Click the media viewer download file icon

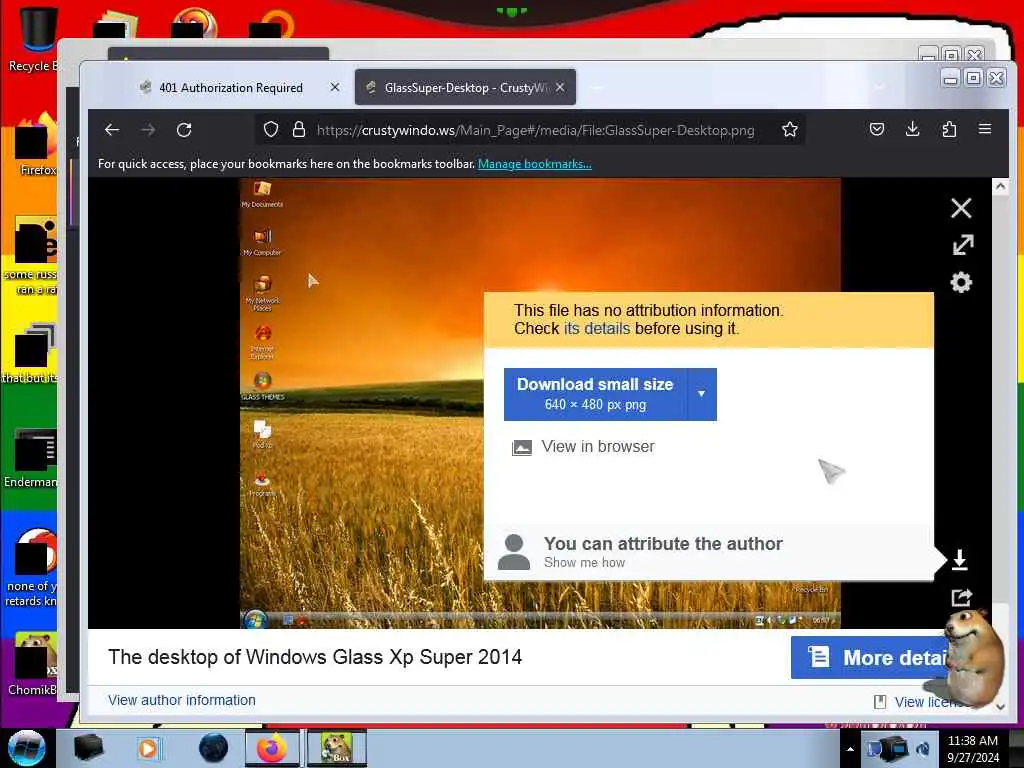coord(959,560)
